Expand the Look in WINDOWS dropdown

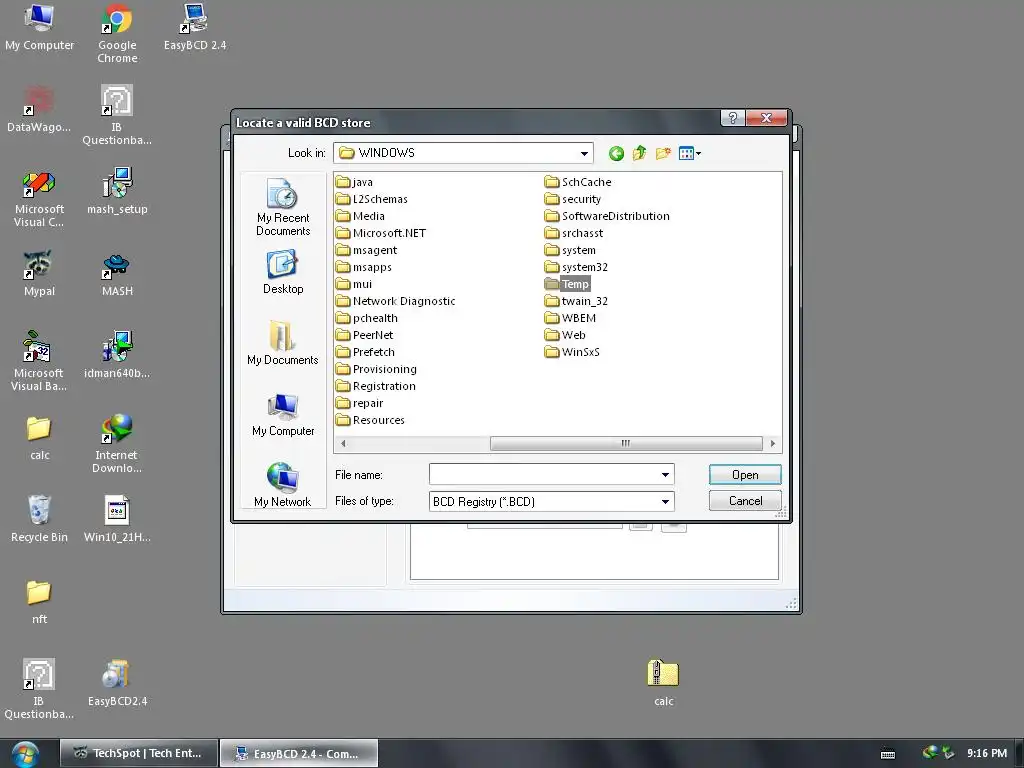coord(584,153)
